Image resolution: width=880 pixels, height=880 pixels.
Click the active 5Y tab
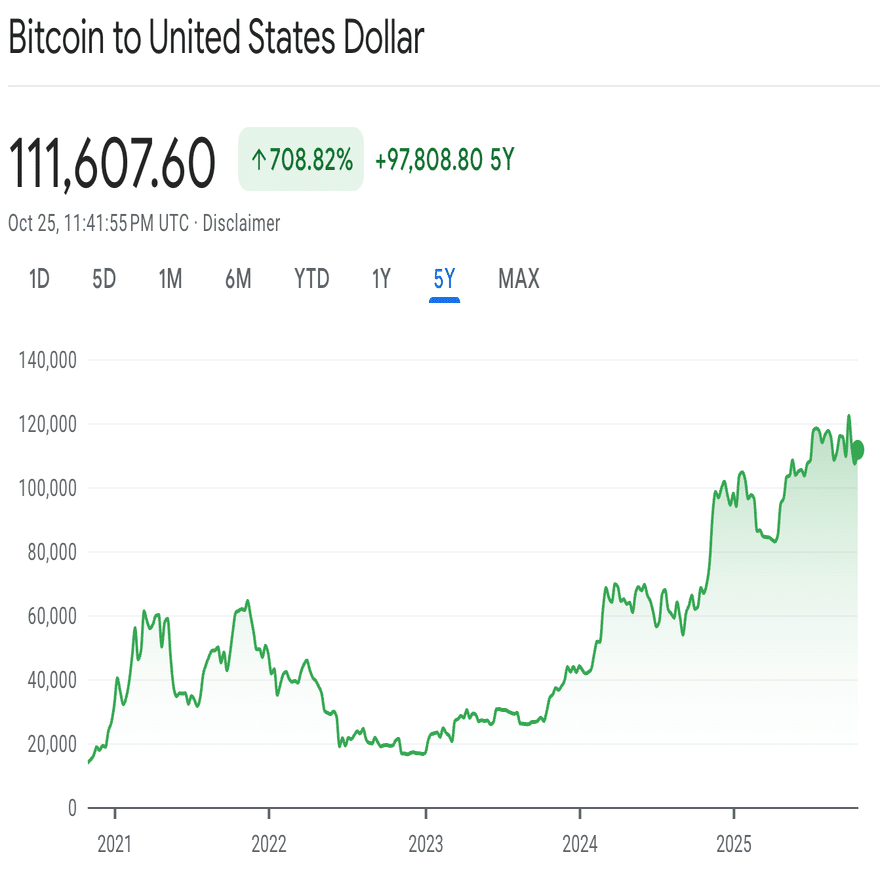click(444, 279)
